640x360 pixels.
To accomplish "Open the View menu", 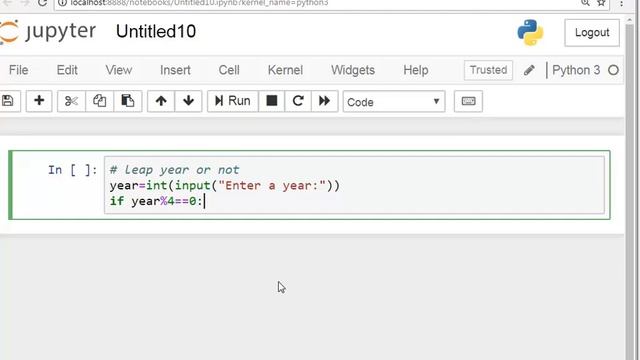I will (119, 70).
